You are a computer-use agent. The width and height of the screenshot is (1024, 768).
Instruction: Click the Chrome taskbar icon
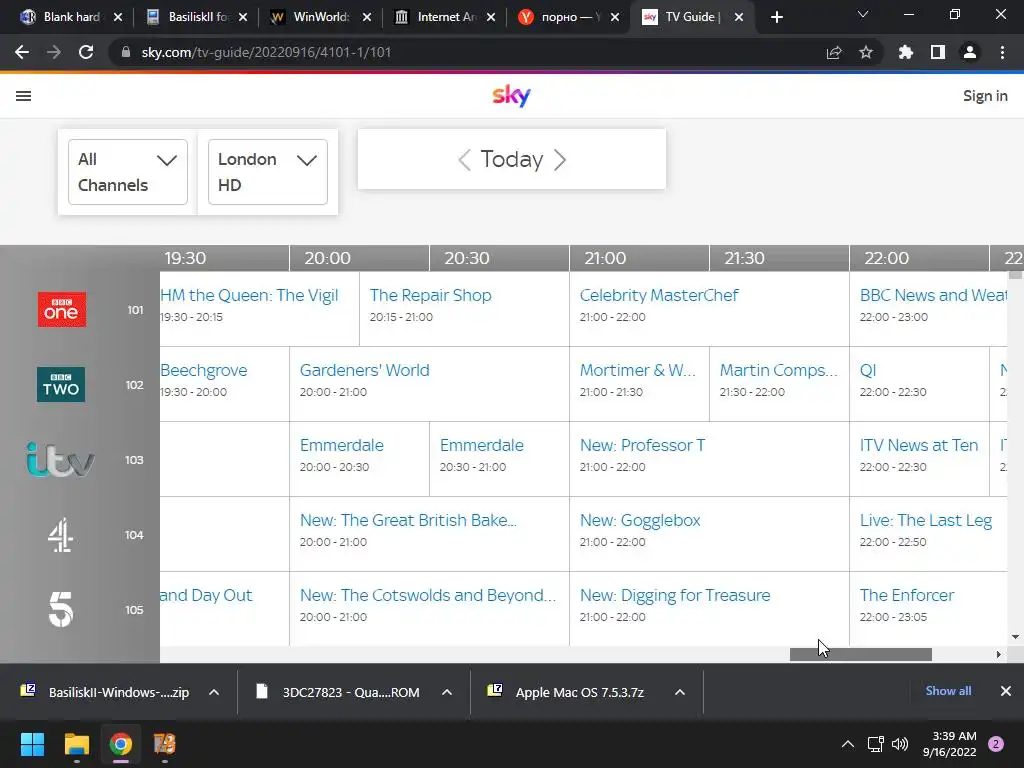coord(121,744)
